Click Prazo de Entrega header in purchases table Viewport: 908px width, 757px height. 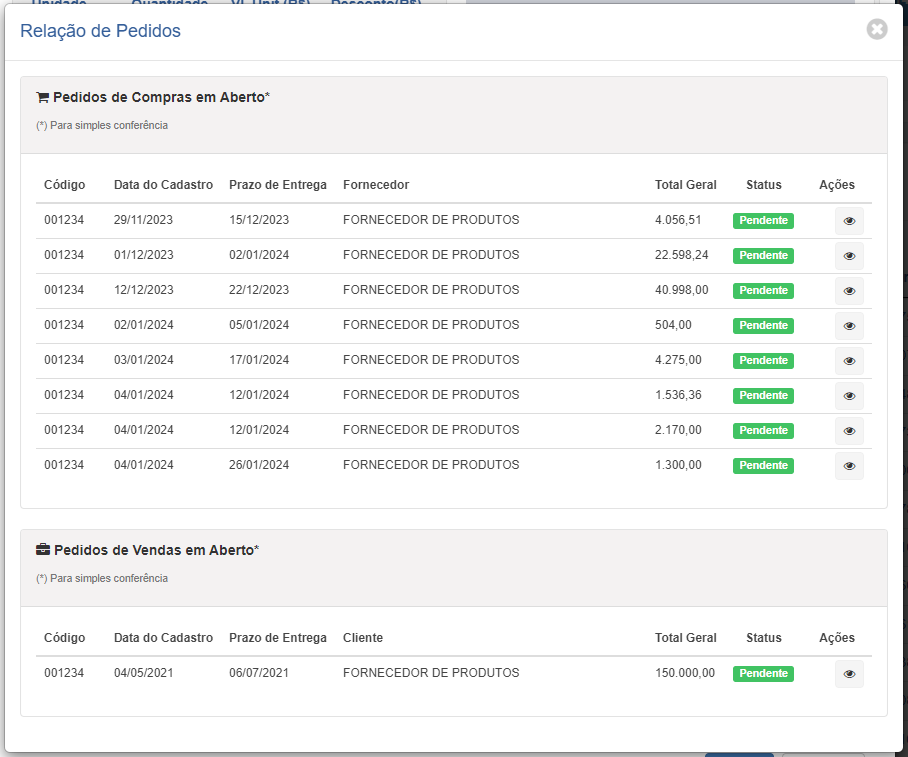278,185
